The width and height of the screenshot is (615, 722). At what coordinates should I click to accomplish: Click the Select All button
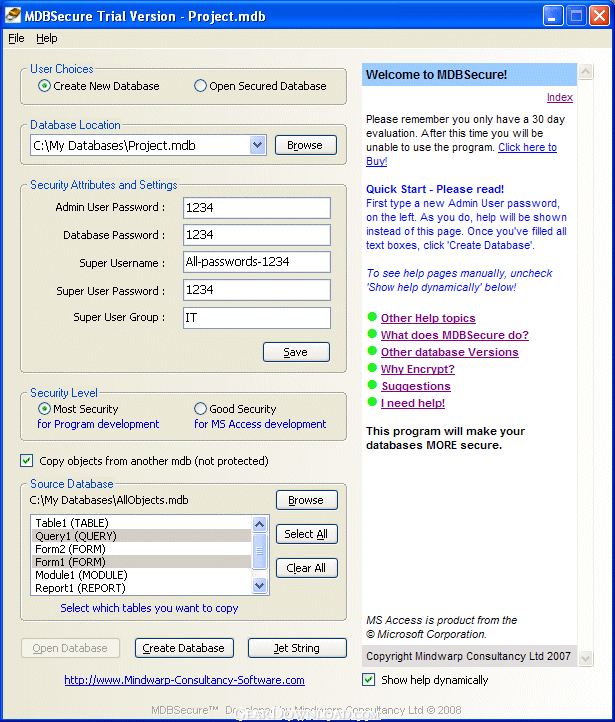click(x=307, y=534)
